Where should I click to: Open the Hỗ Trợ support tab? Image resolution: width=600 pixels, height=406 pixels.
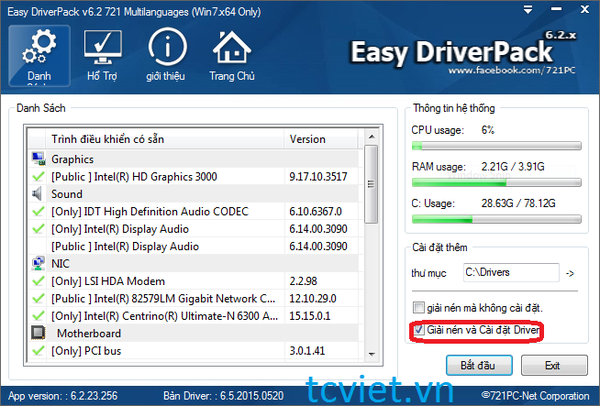[x=102, y=56]
